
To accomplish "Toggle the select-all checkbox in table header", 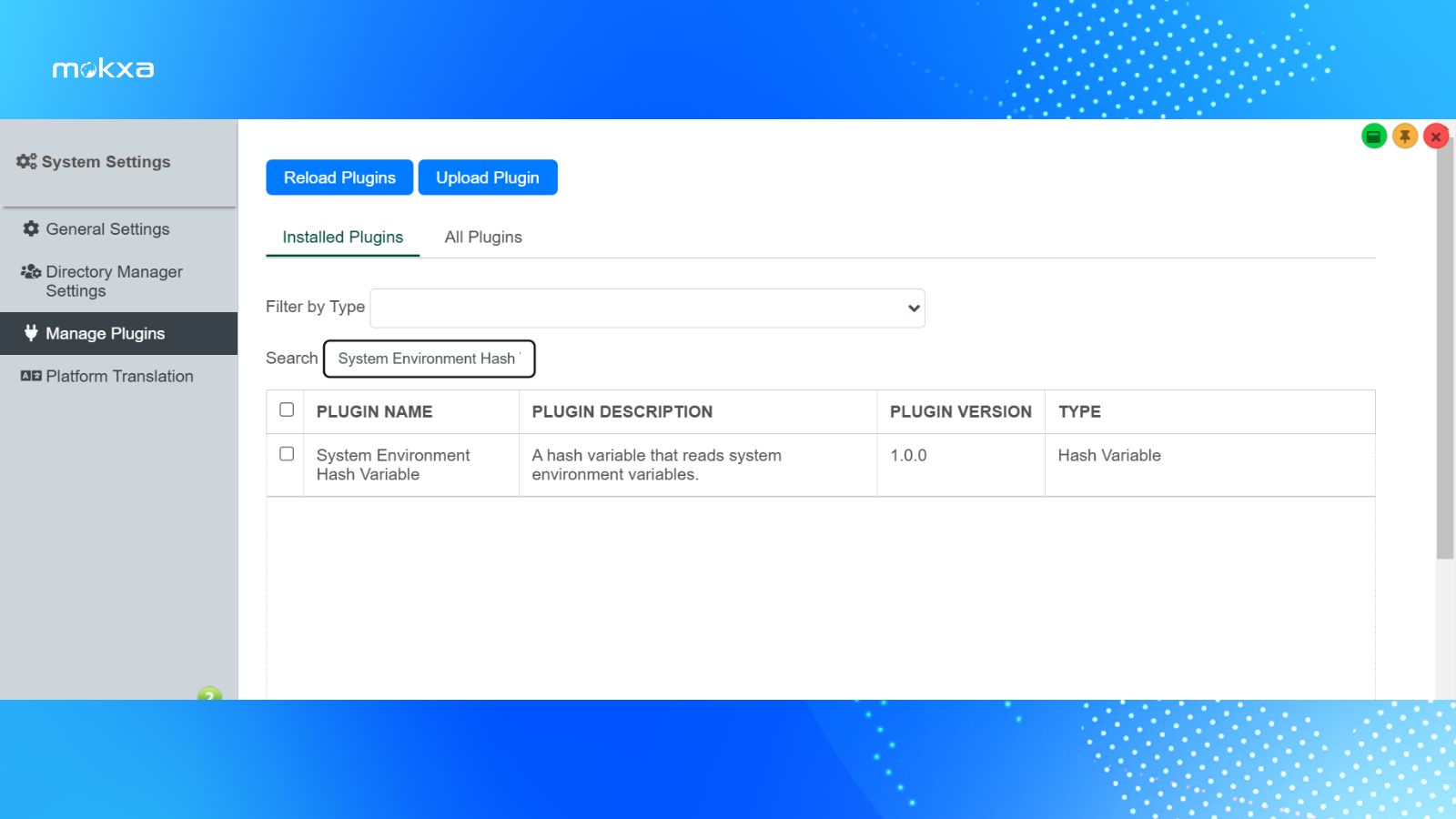I will (287, 409).
